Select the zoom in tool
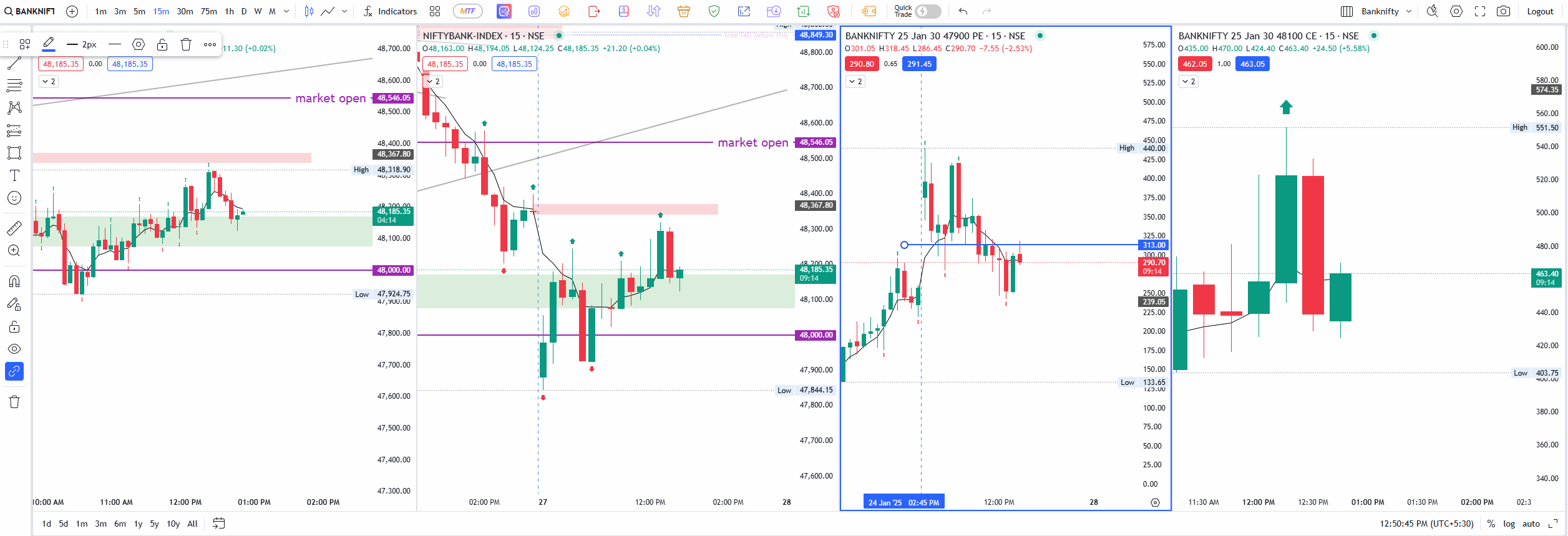1568x536 pixels. tap(14, 251)
